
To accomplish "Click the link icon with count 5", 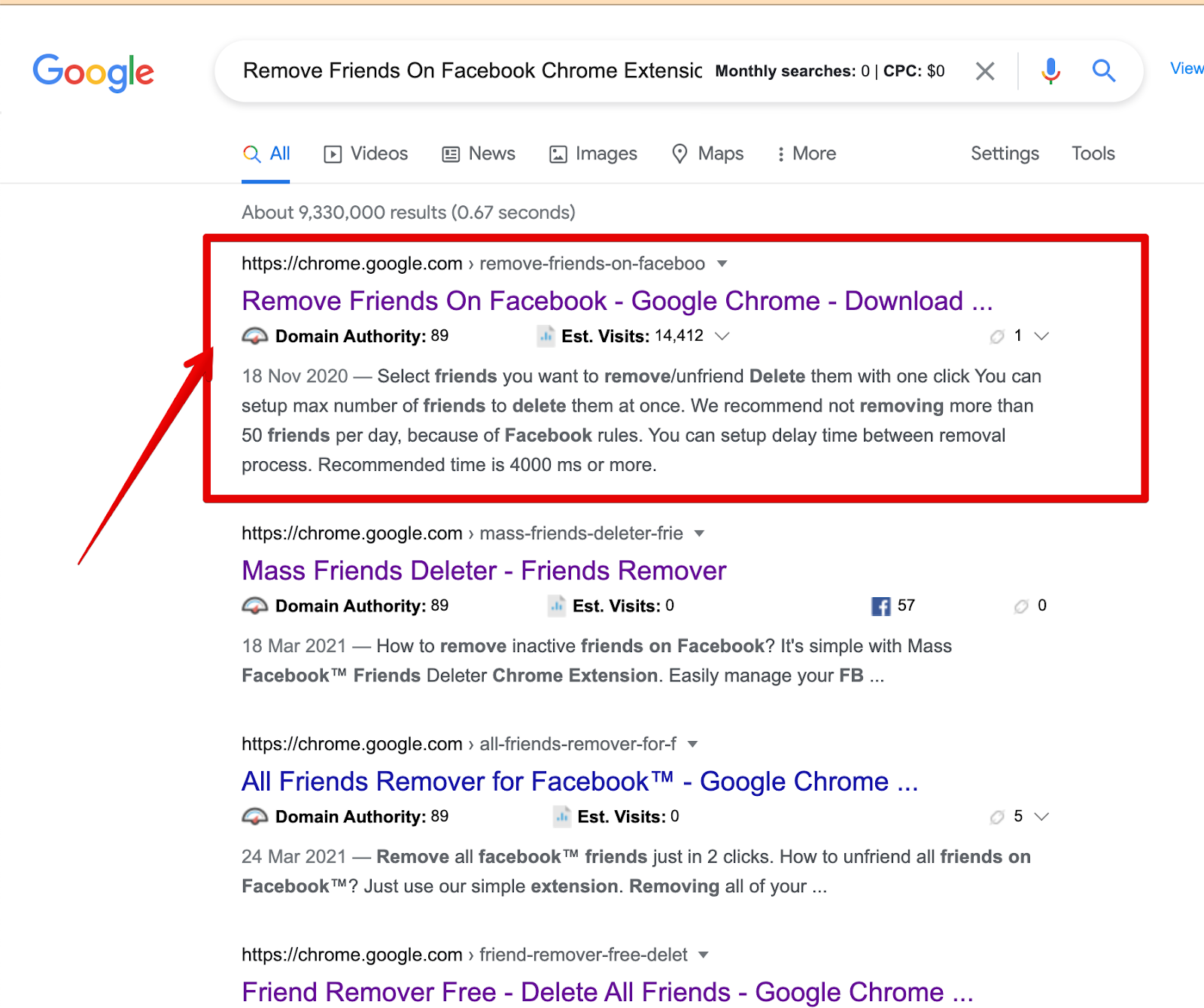I will pyautogui.click(x=997, y=817).
